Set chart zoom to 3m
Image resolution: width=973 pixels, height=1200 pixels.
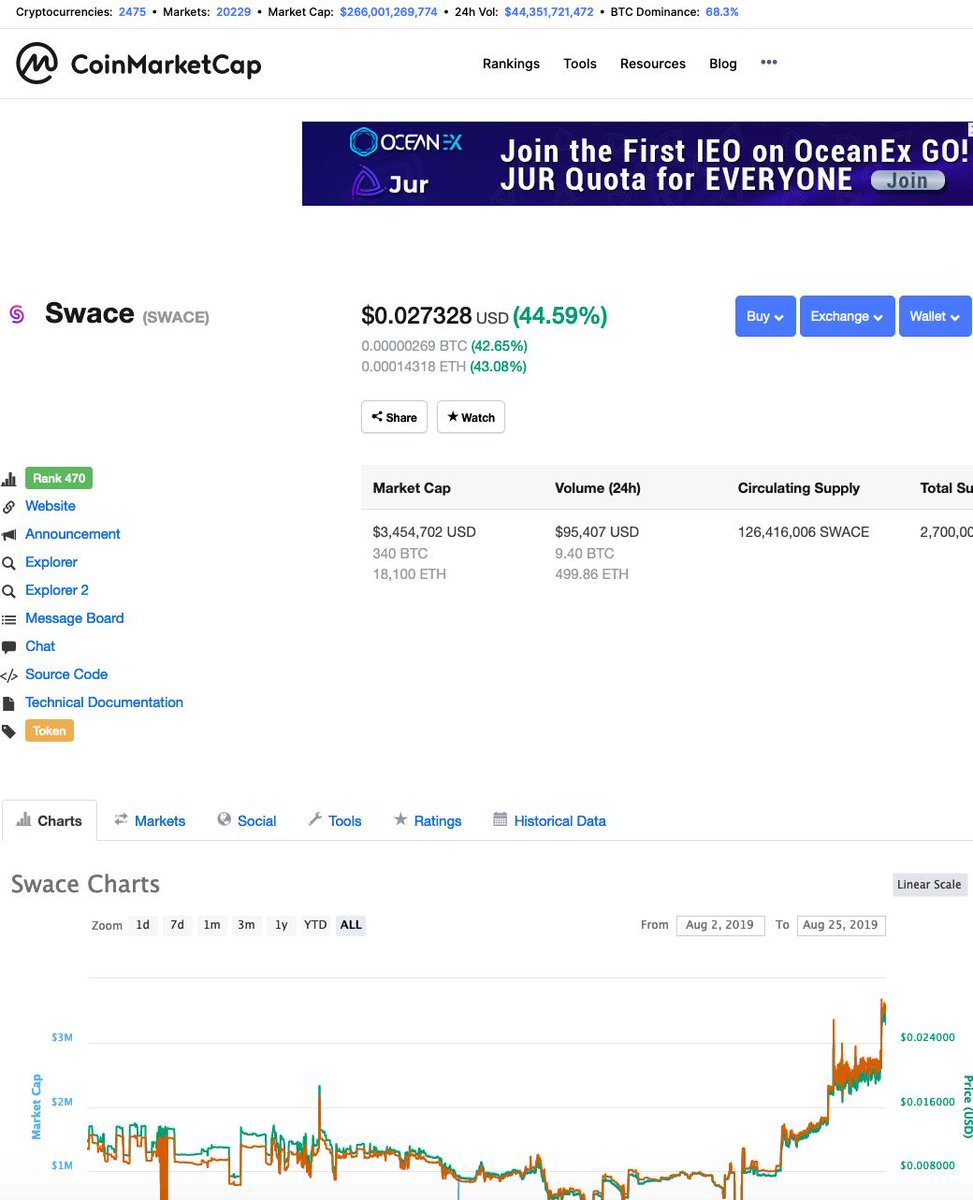(246, 925)
